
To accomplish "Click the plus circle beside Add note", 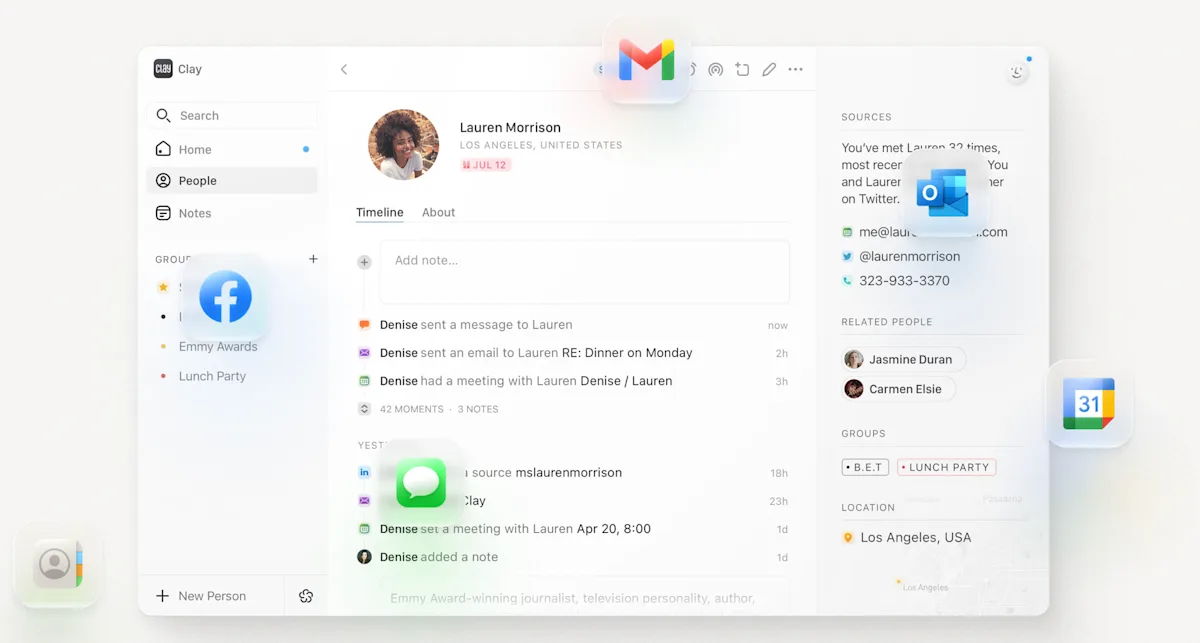I will [364, 262].
